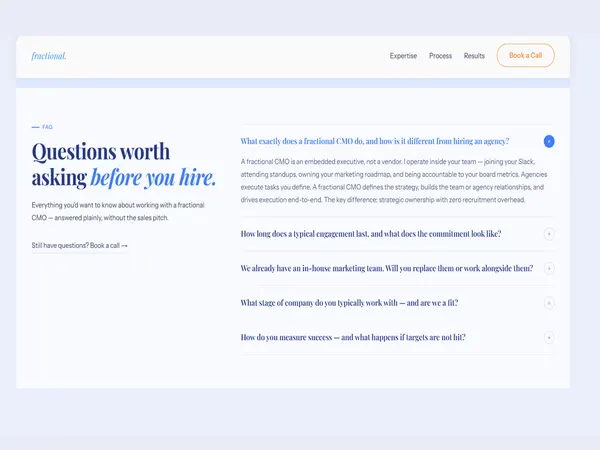Screen dimensions: 600x450
Task: Open 'We already have an in-house marketing team' question
Action: click(x=386, y=268)
